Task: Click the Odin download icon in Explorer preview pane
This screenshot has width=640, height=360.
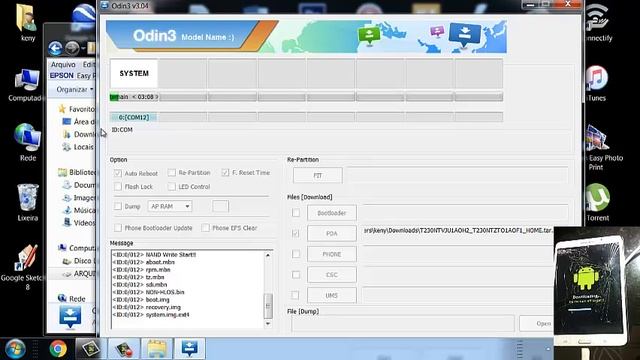Action: [x=70, y=317]
